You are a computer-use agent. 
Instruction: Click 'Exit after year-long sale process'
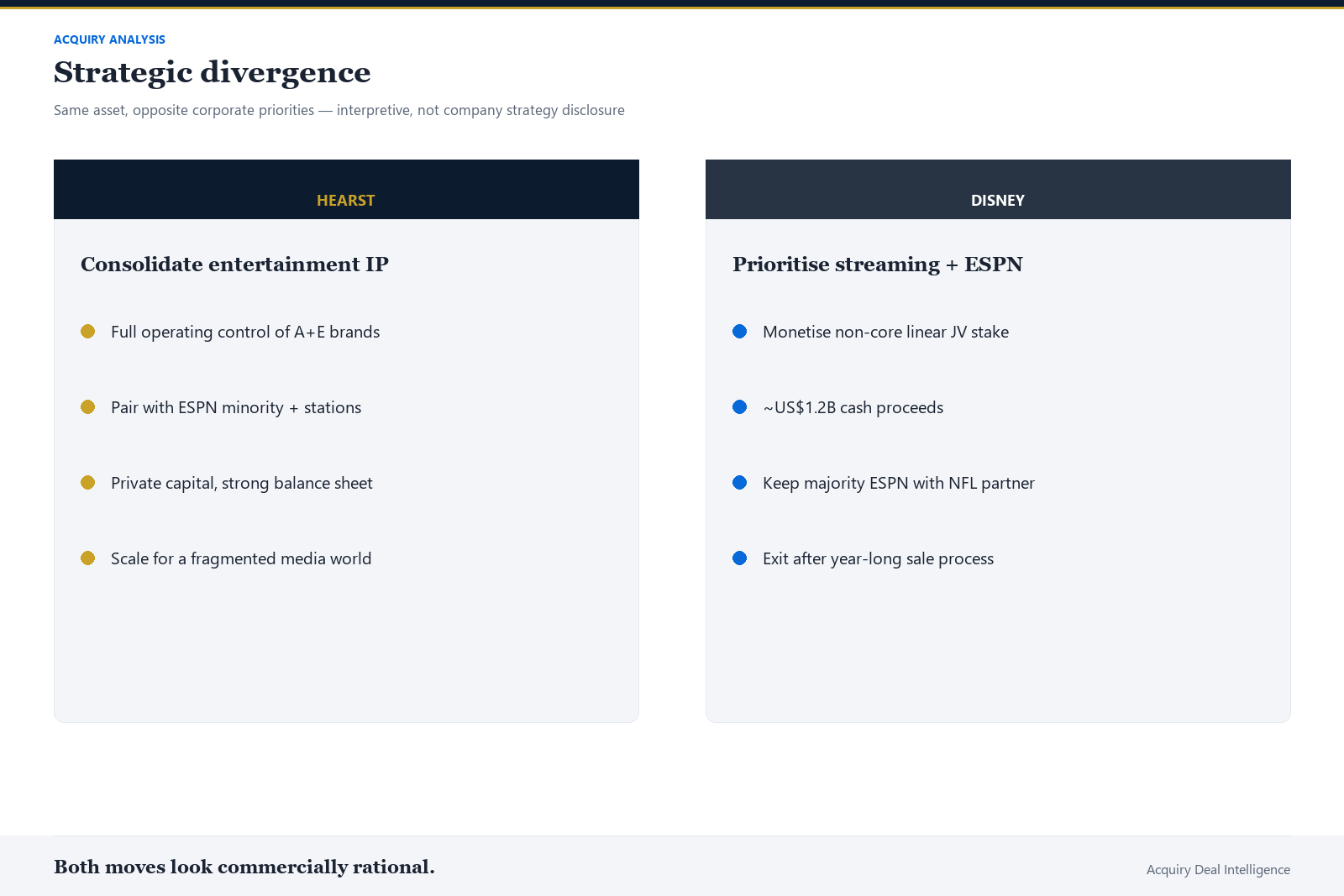point(879,558)
